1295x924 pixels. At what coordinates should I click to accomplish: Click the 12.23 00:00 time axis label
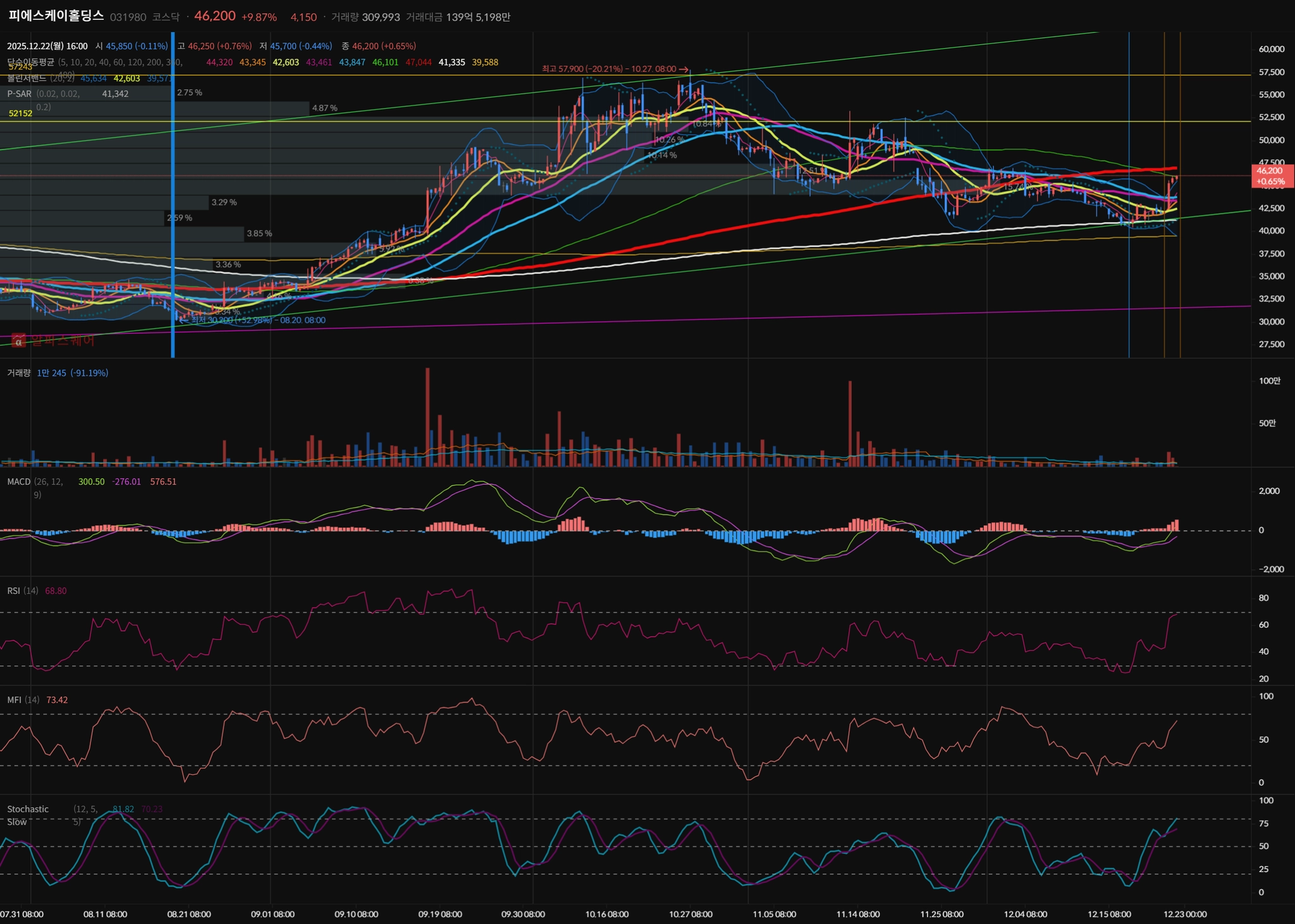click(x=1185, y=915)
